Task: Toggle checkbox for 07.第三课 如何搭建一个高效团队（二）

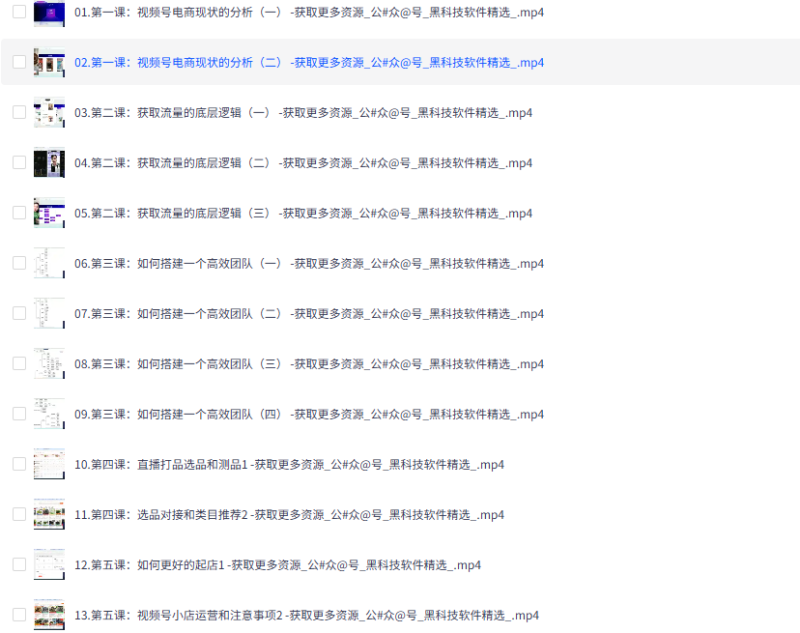Action: click(19, 313)
